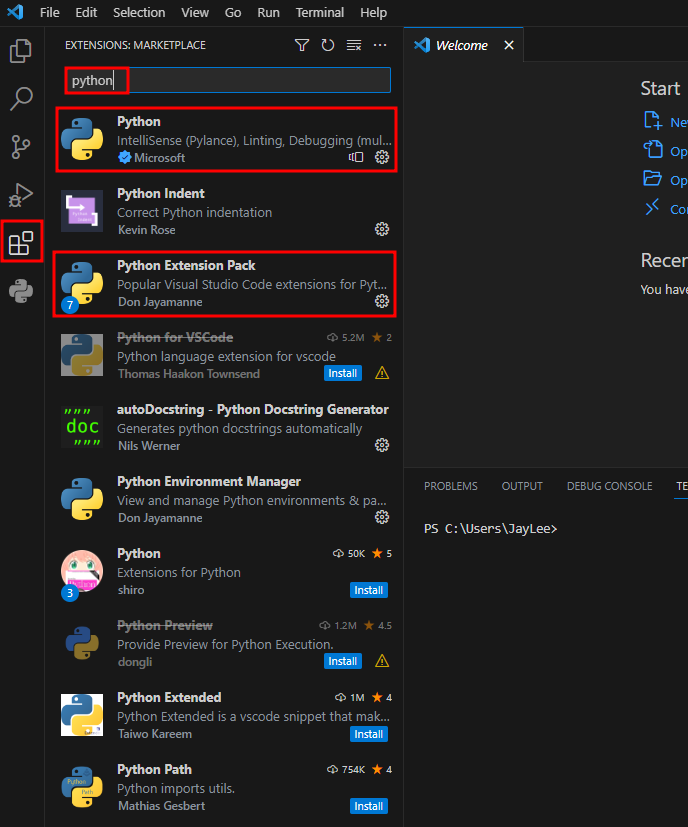Open the Run and Debug view
Screen dimensions: 688x827
coord(21,195)
